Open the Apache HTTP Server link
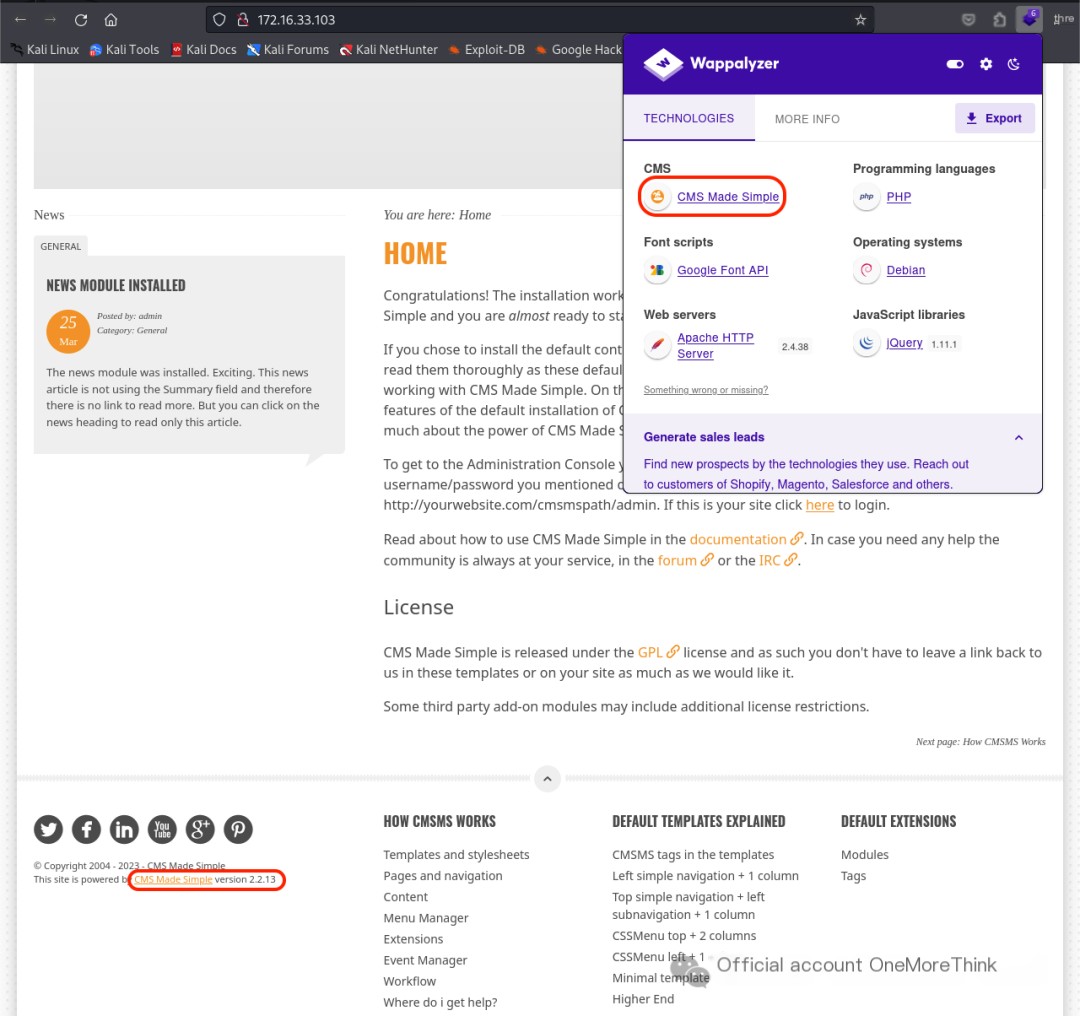This screenshot has width=1080, height=1016. click(x=715, y=345)
